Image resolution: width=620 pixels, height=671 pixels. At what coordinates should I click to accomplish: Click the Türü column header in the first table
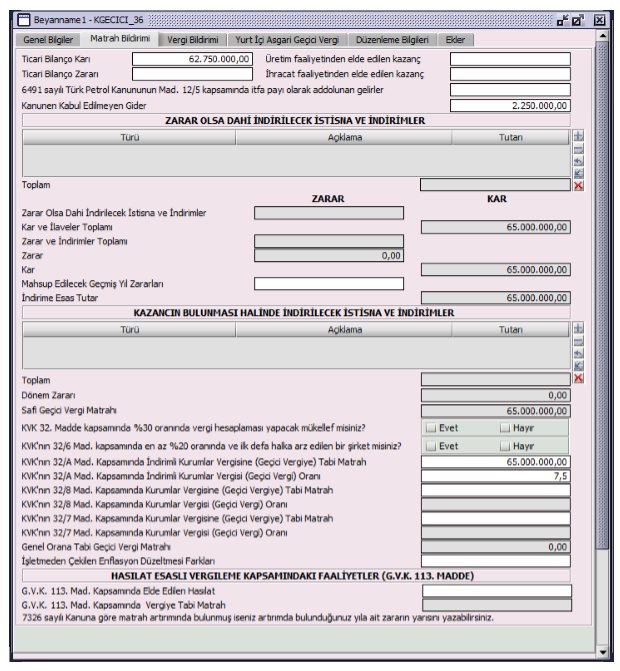(x=129, y=137)
